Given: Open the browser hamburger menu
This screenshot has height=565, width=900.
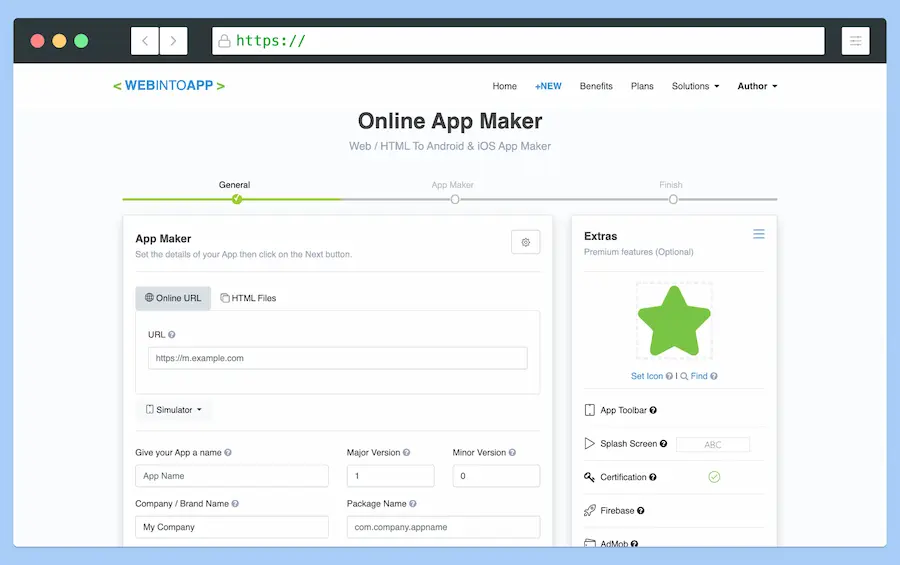Looking at the screenshot, I should pyautogui.click(x=855, y=41).
